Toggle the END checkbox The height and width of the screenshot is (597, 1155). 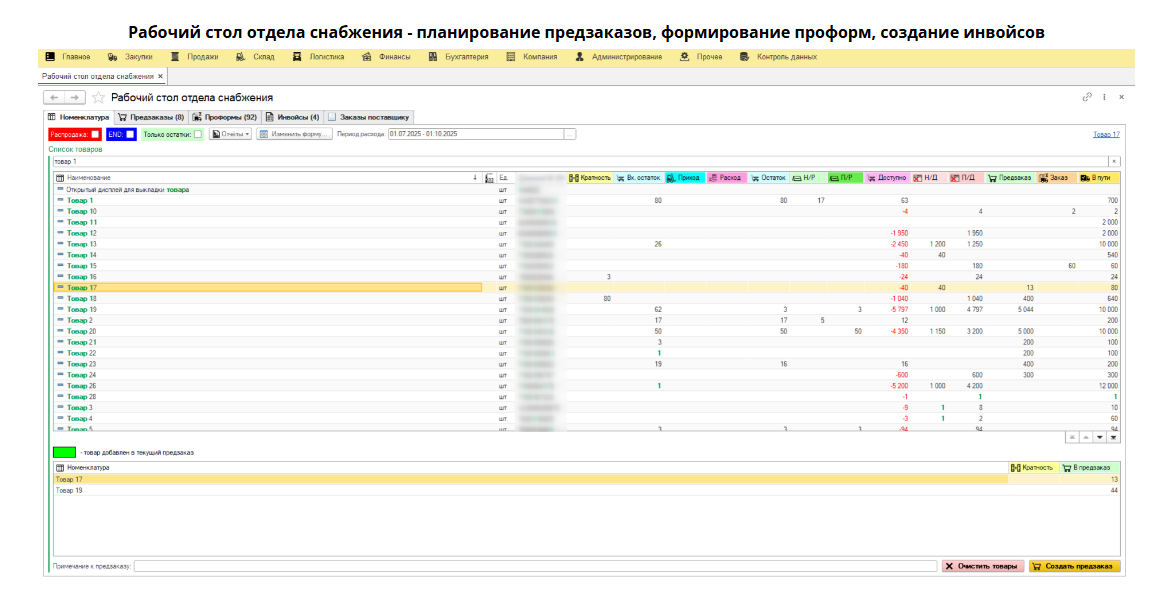[130, 134]
